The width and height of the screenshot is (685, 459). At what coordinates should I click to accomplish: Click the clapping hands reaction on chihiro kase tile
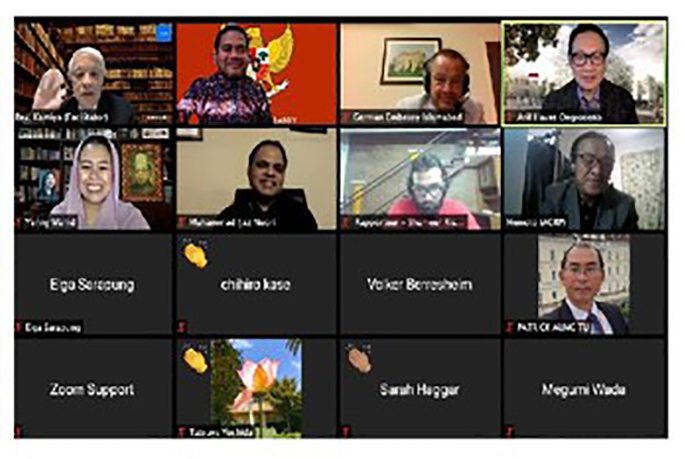[x=195, y=255]
